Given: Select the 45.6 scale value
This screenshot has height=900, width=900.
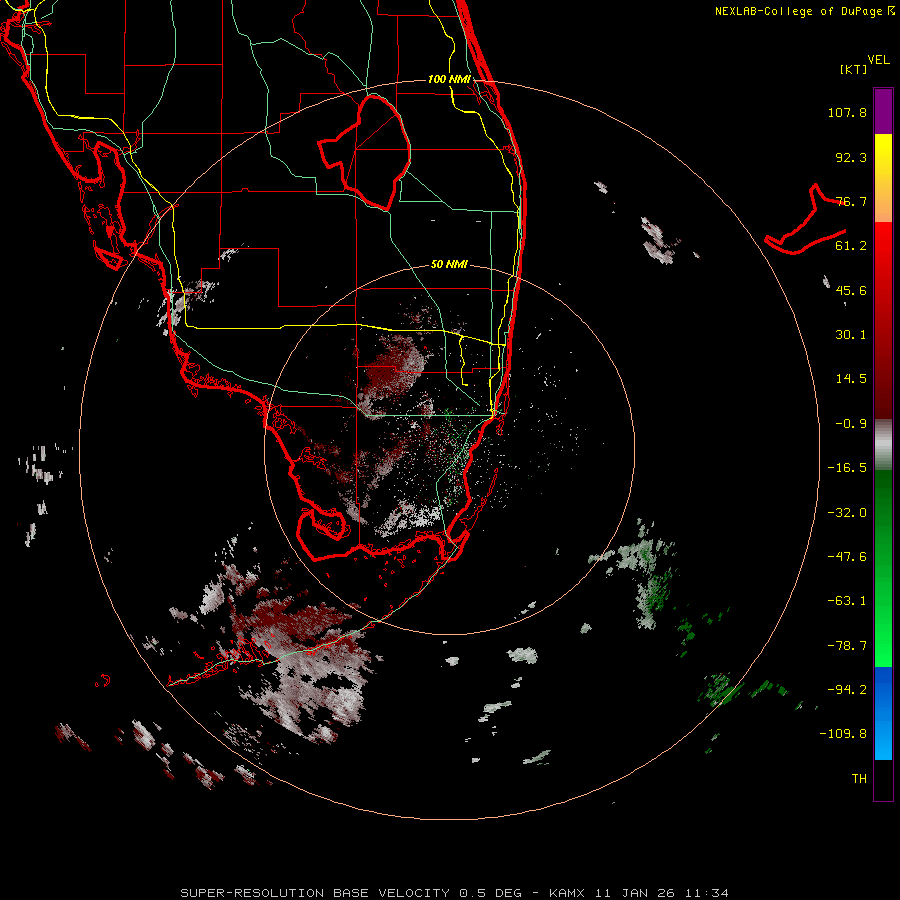Looking at the screenshot, I should tap(851, 290).
